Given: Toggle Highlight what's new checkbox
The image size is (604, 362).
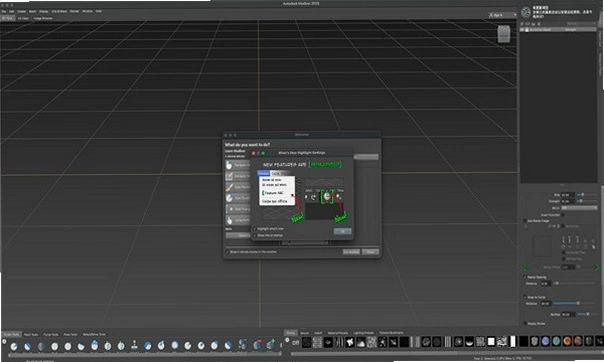Looking at the screenshot, I should (255, 229).
